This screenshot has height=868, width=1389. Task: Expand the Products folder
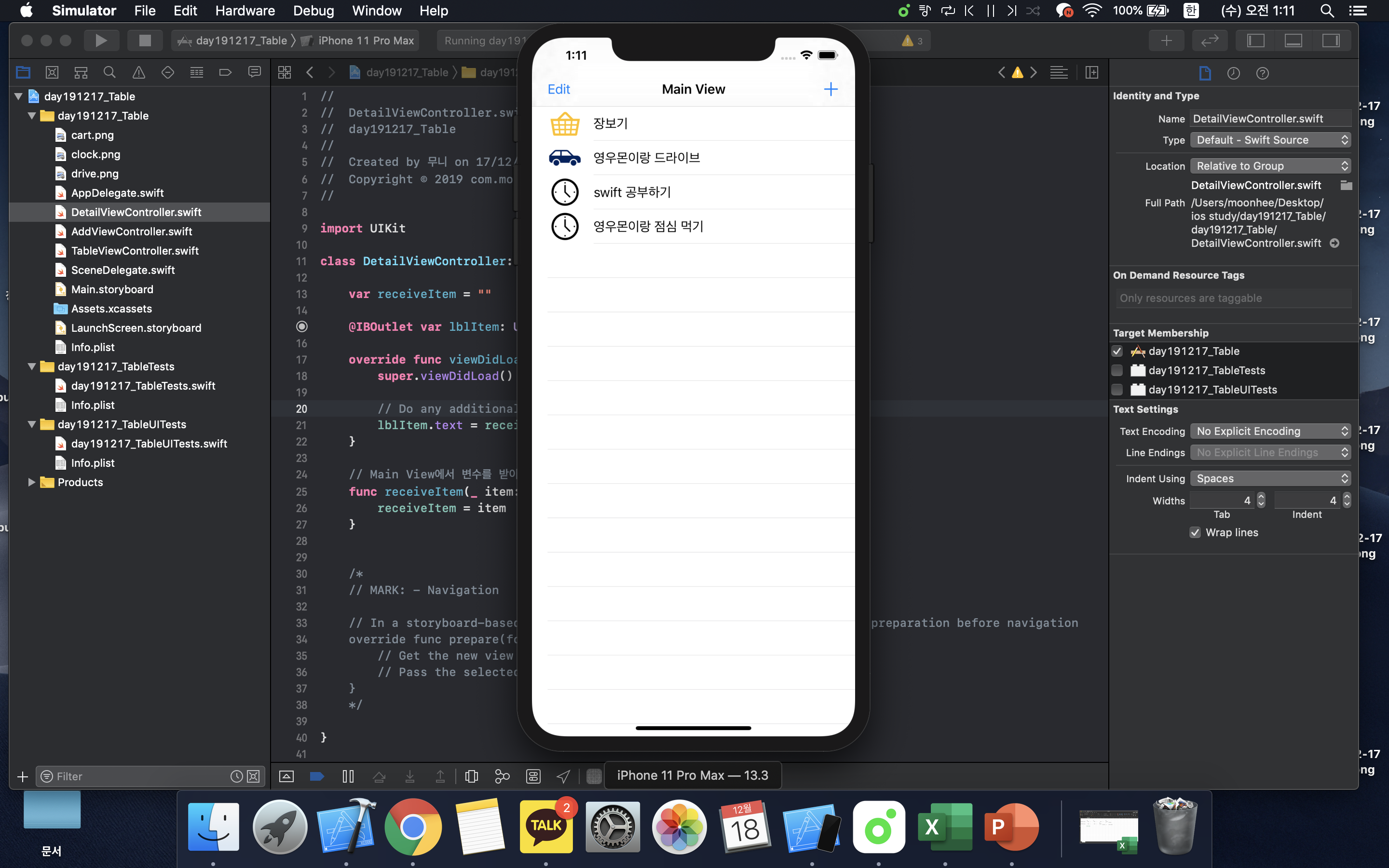(31, 482)
